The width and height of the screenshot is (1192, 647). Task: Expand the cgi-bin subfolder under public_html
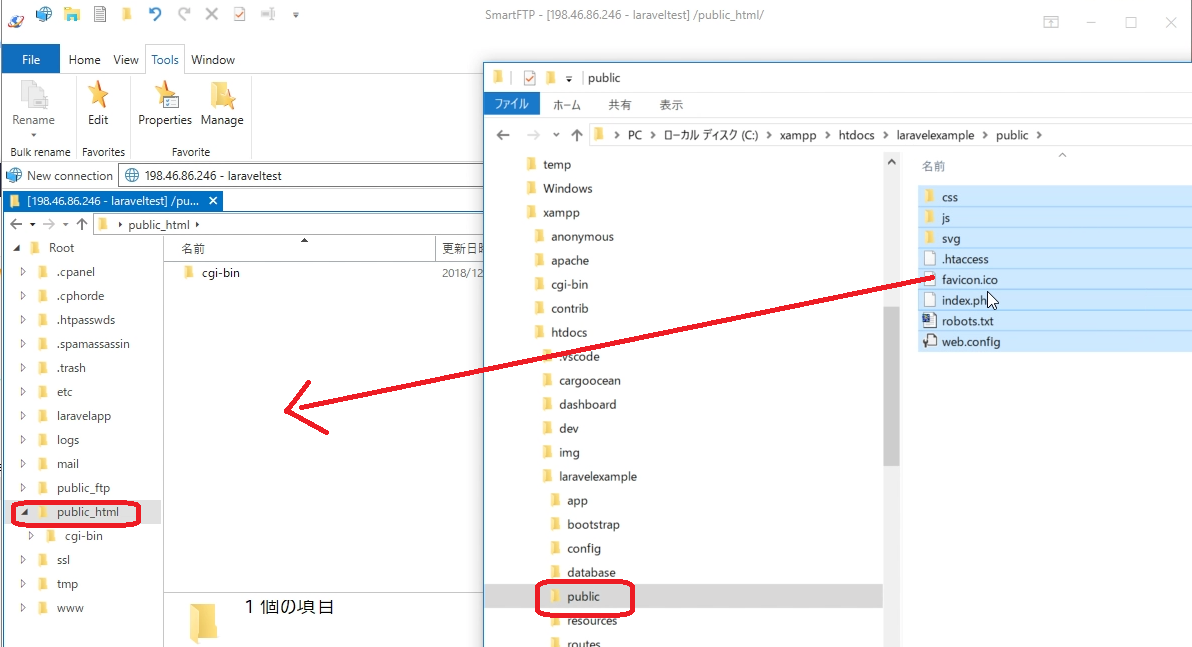(x=31, y=536)
